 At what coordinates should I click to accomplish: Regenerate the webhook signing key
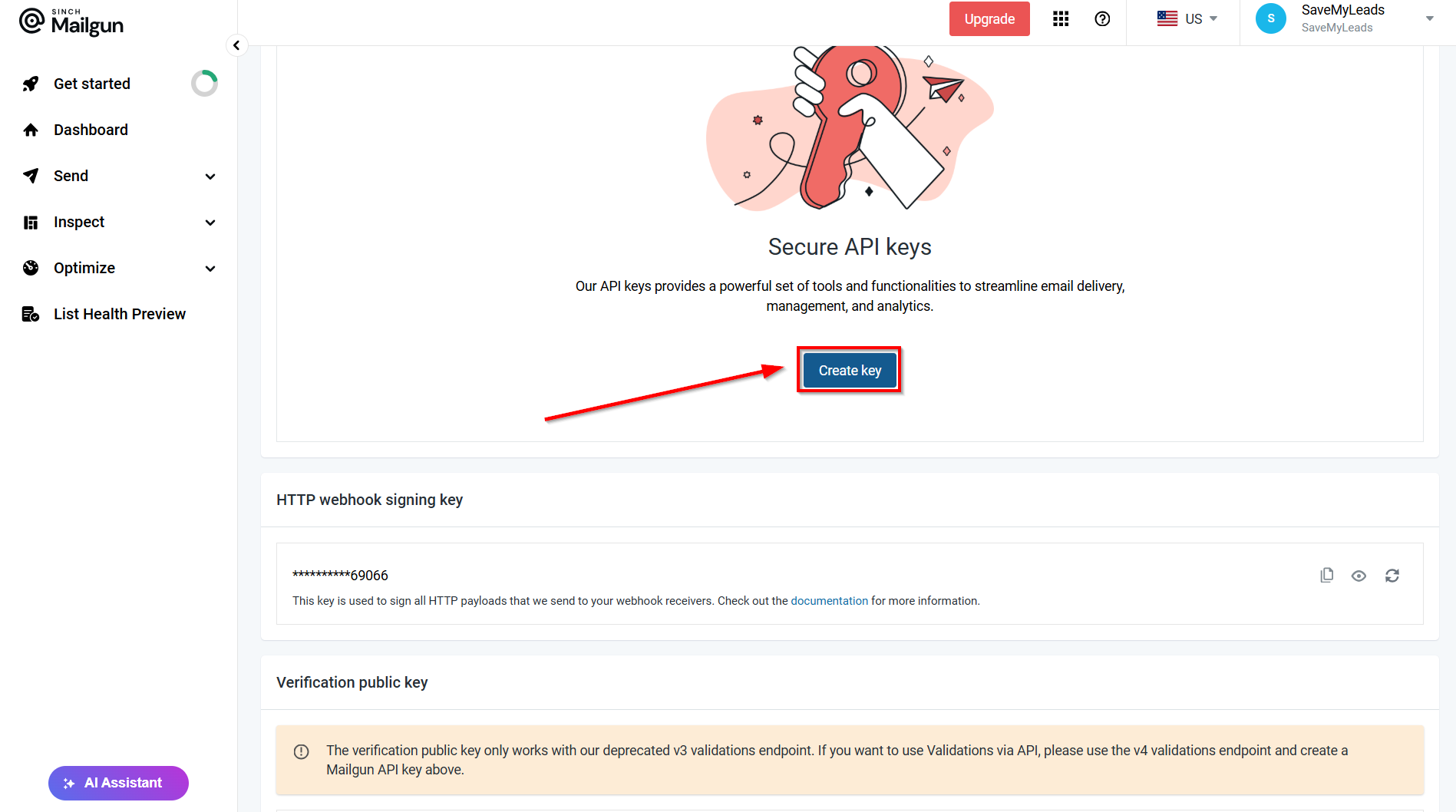pos(1392,576)
